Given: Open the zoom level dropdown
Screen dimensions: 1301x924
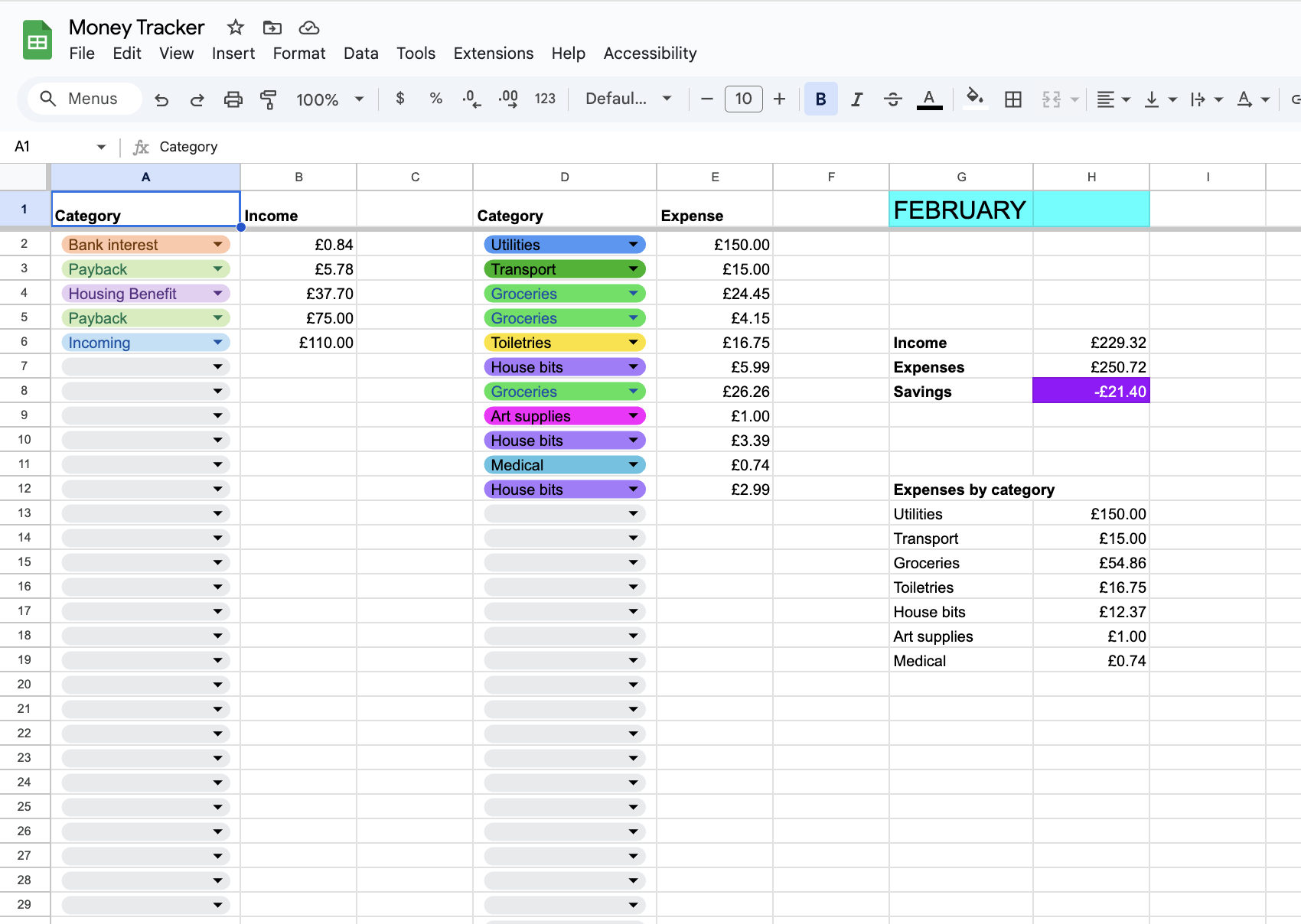Looking at the screenshot, I should [x=330, y=99].
